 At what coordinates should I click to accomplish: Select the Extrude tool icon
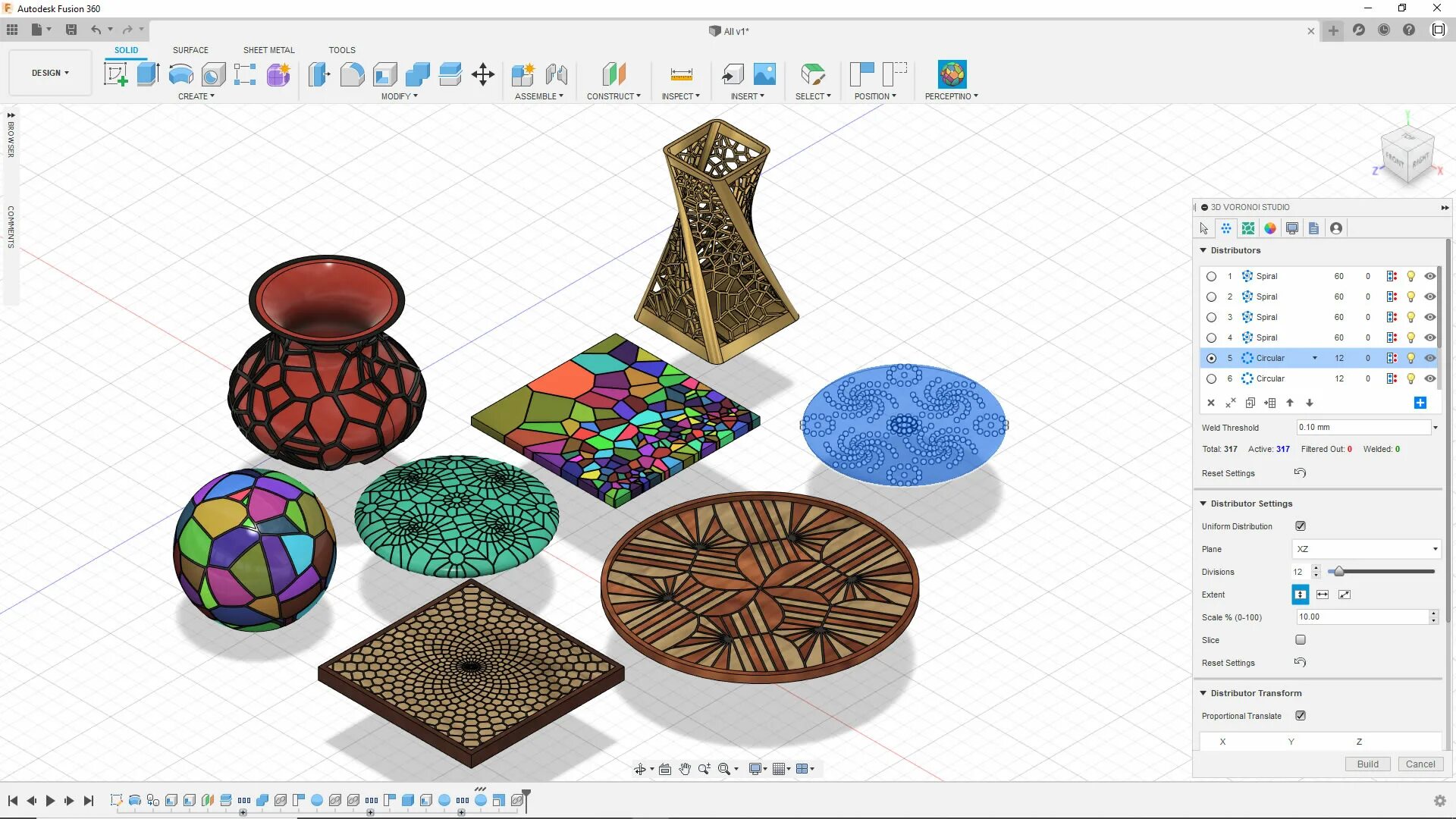(x=148, y=74)
